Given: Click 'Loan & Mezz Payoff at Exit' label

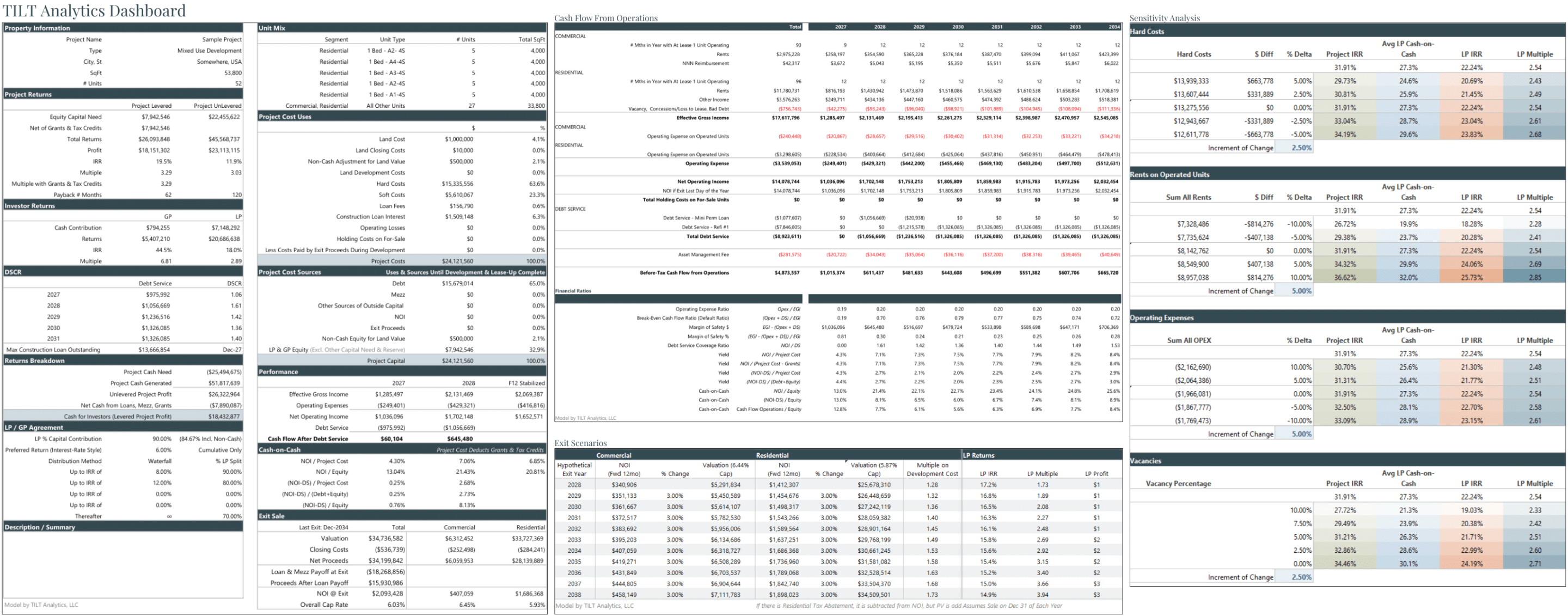Looking at the screenshot, I should [x=310, y=571].
